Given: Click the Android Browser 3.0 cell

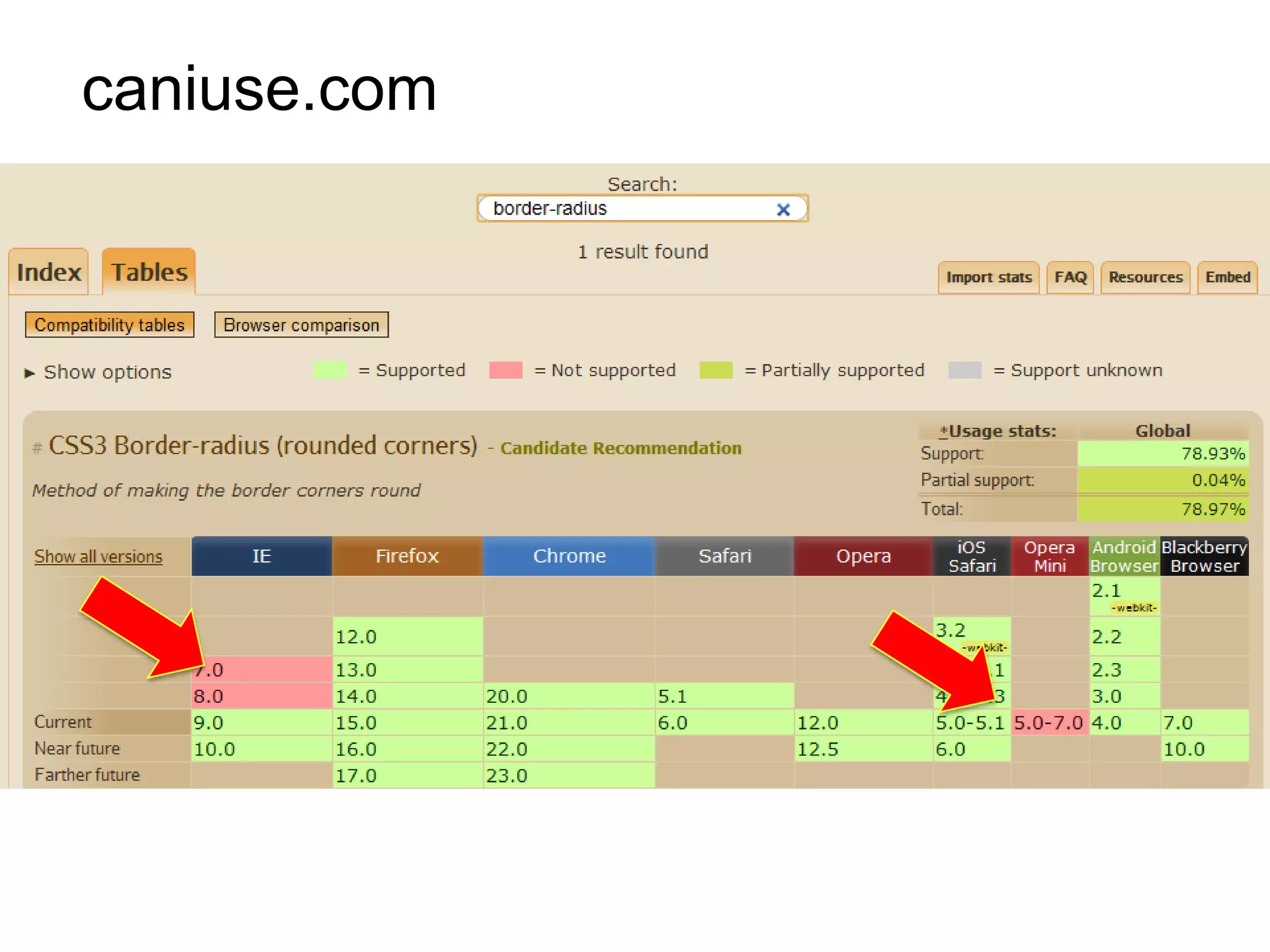Looking at the screenshot, I should coord(1125,696).
